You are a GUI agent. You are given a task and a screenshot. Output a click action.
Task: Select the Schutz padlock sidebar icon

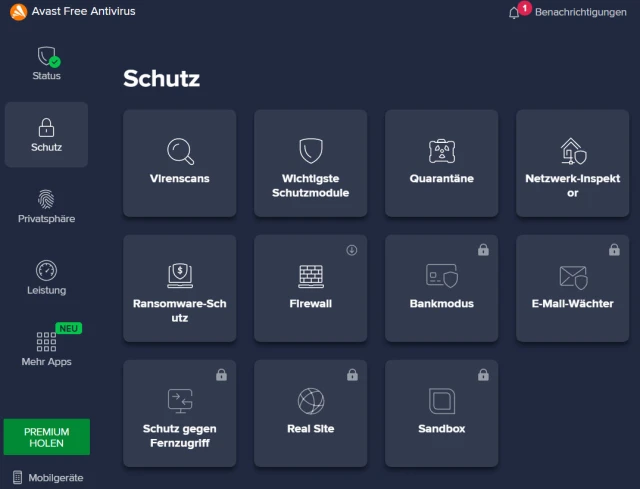coord(46,127)
